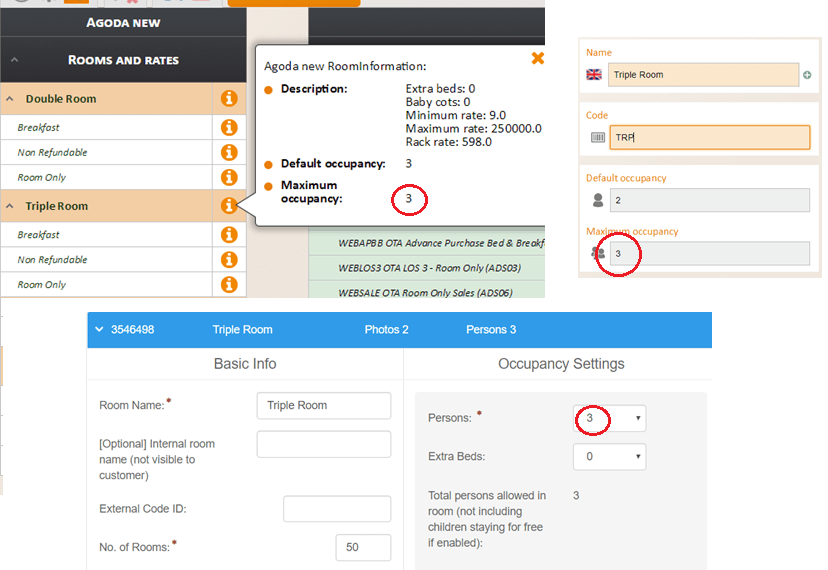Collapse the Double Room rate list
Screen dimensions: 828x570
pyautogui.click(x=10, y=99)
